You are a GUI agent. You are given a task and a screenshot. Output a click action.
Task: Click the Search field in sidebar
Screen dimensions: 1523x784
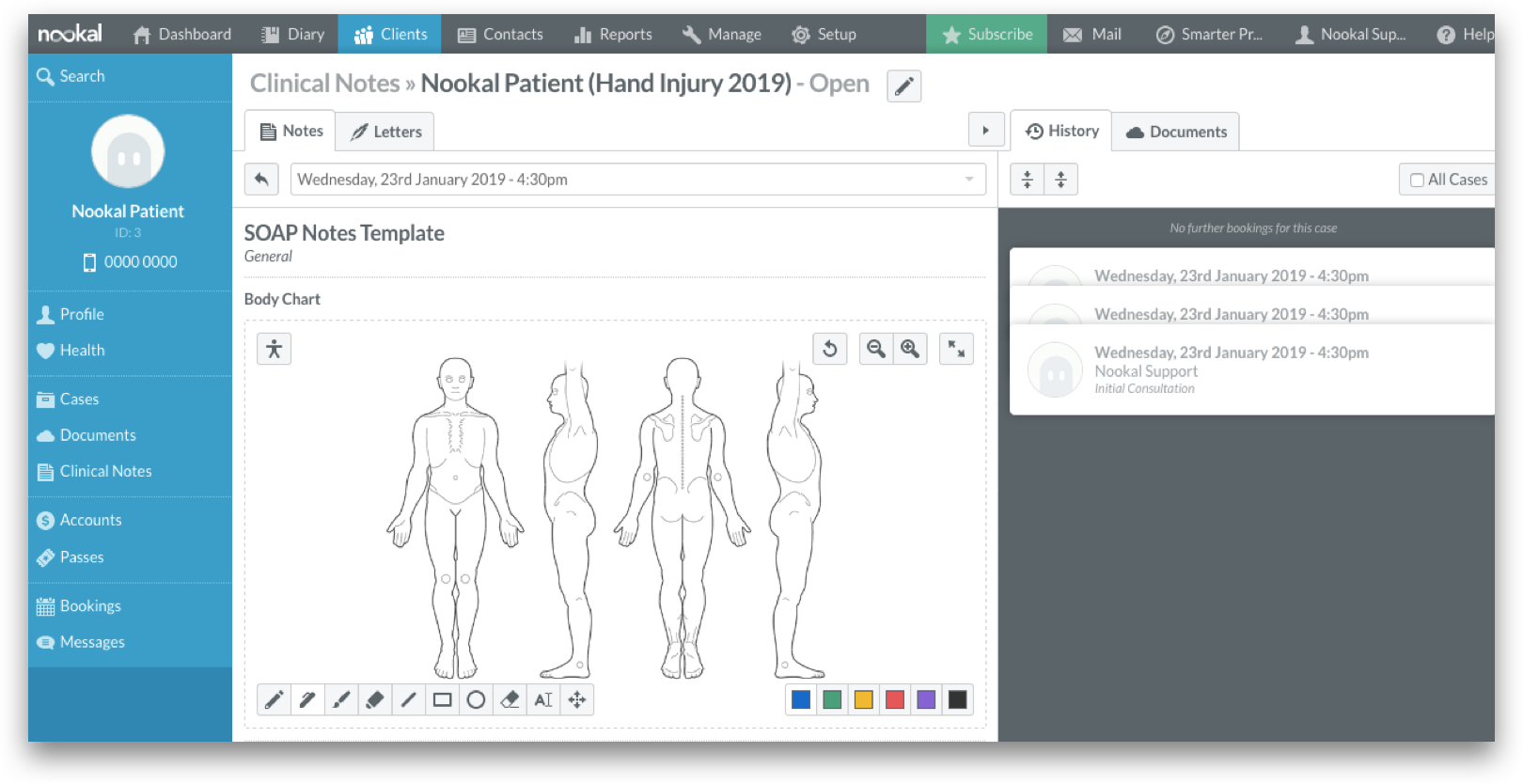click(130, 76)
